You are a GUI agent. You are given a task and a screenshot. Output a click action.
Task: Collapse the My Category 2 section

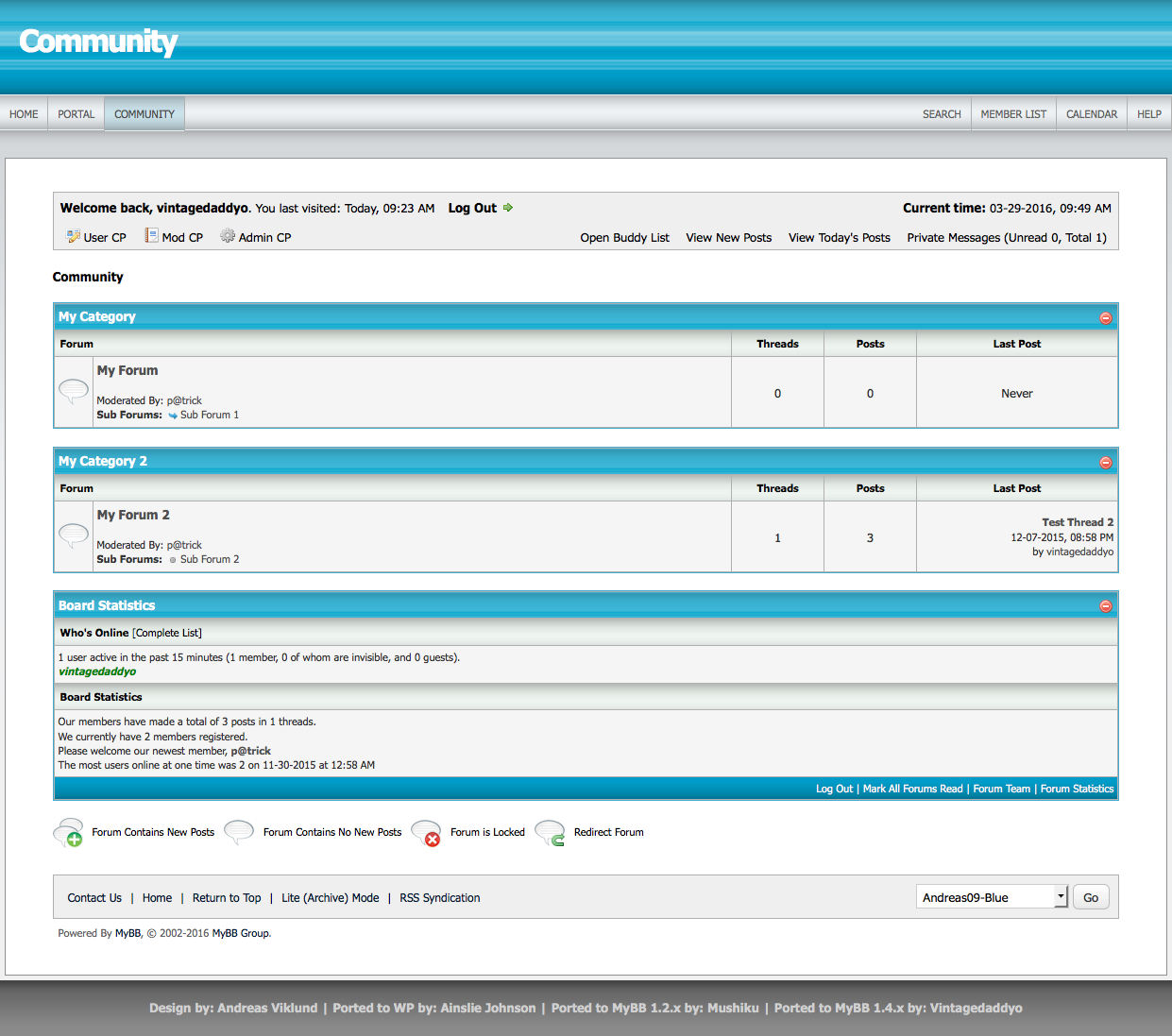click(x=1105, y=463)
